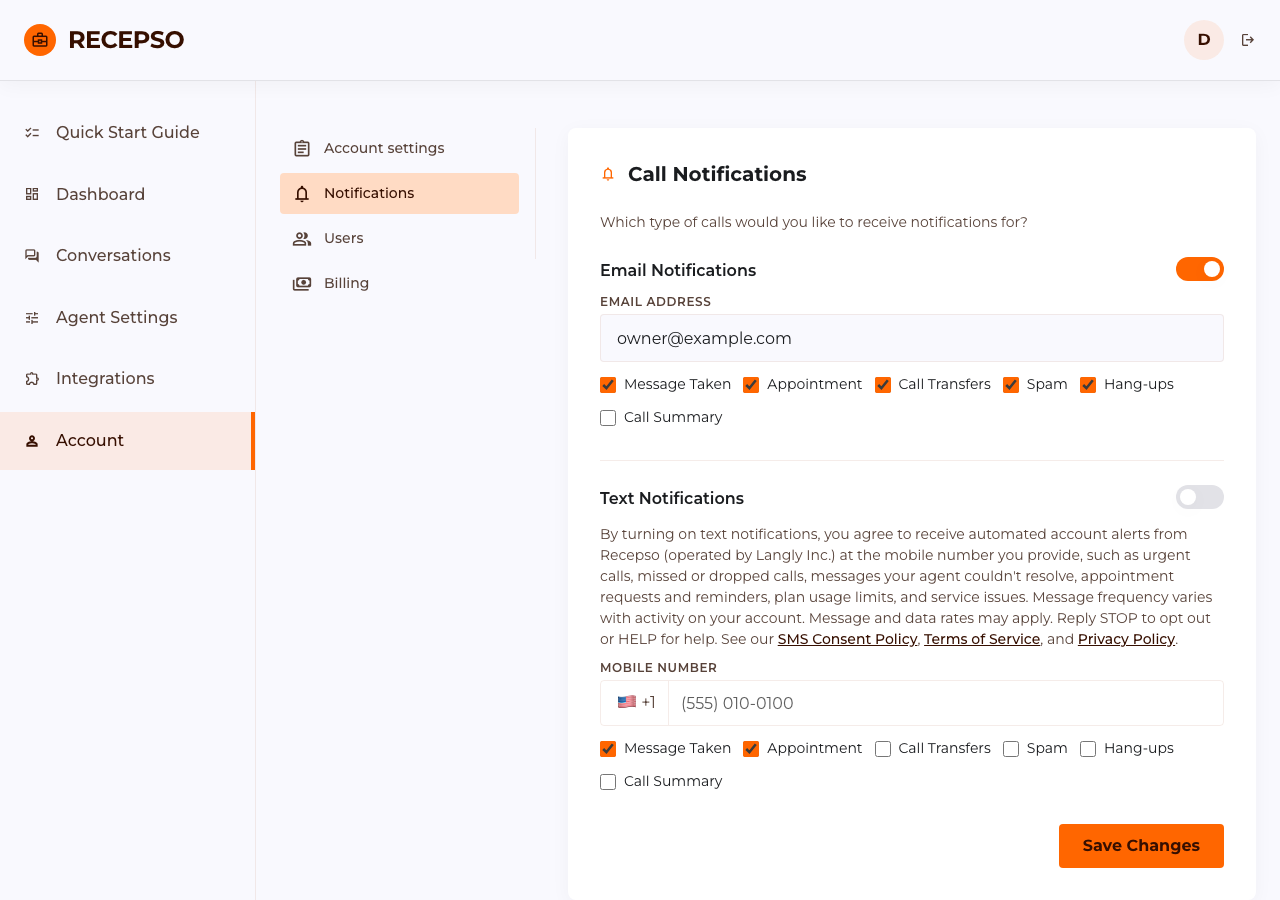Click the email address input field

click(912, 338)
